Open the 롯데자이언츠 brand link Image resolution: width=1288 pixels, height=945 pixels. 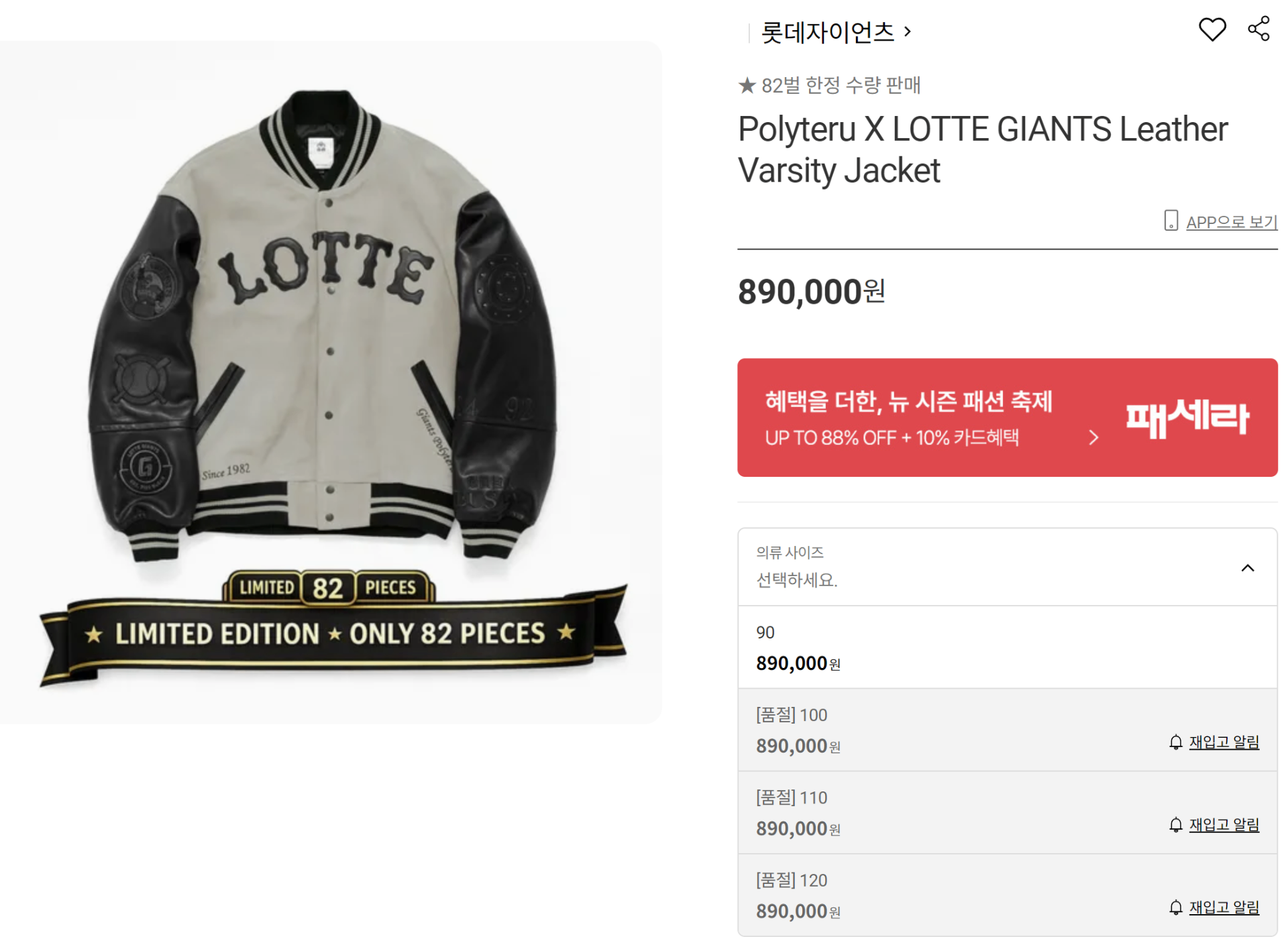click(827, 32)
